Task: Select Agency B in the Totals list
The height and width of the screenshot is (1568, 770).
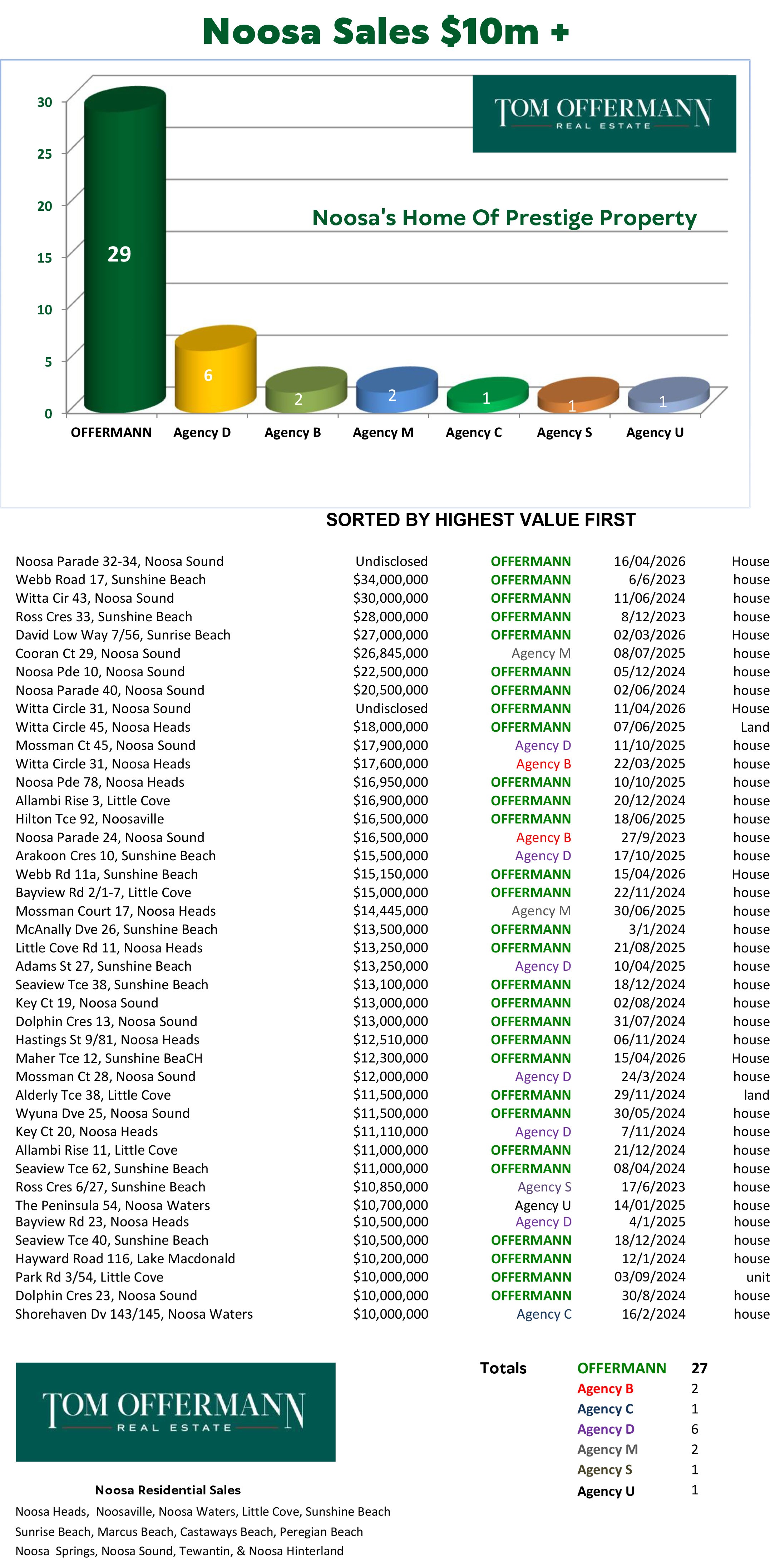Action: [606, 1388]
